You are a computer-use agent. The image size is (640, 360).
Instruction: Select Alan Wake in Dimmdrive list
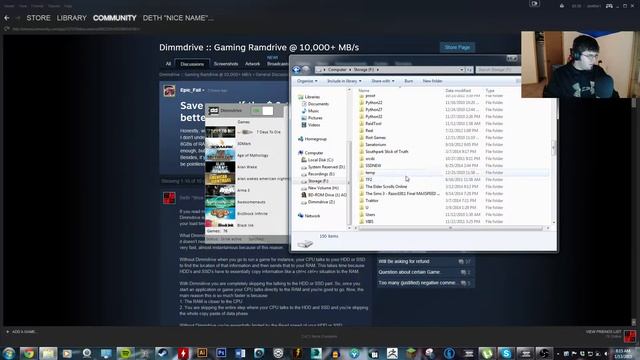click(x=247, y=167)
